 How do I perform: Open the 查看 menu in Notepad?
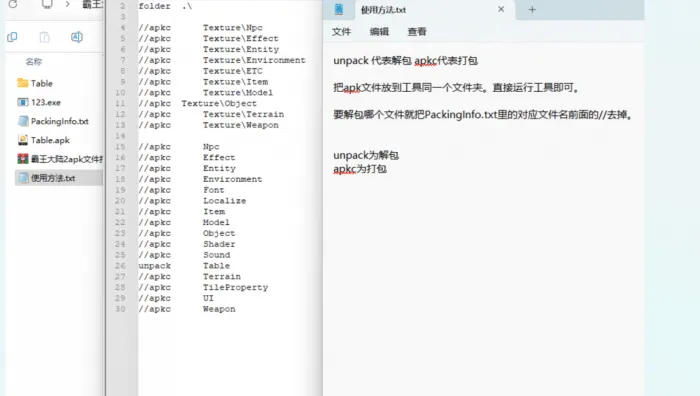[417, 32]
